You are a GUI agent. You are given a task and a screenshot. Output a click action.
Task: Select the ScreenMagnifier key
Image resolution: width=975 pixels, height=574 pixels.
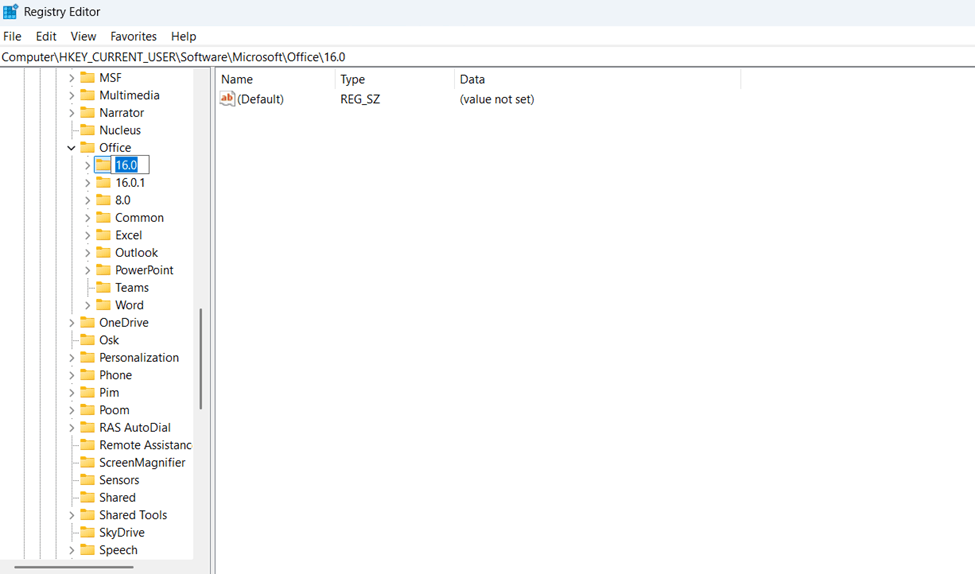(x=142, y=462)
